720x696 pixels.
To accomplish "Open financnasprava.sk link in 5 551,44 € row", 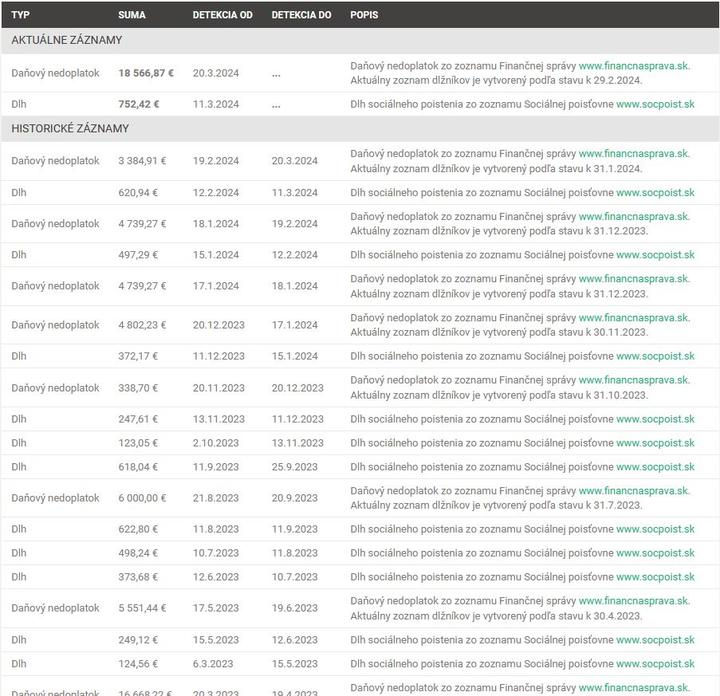I will 634,601.
